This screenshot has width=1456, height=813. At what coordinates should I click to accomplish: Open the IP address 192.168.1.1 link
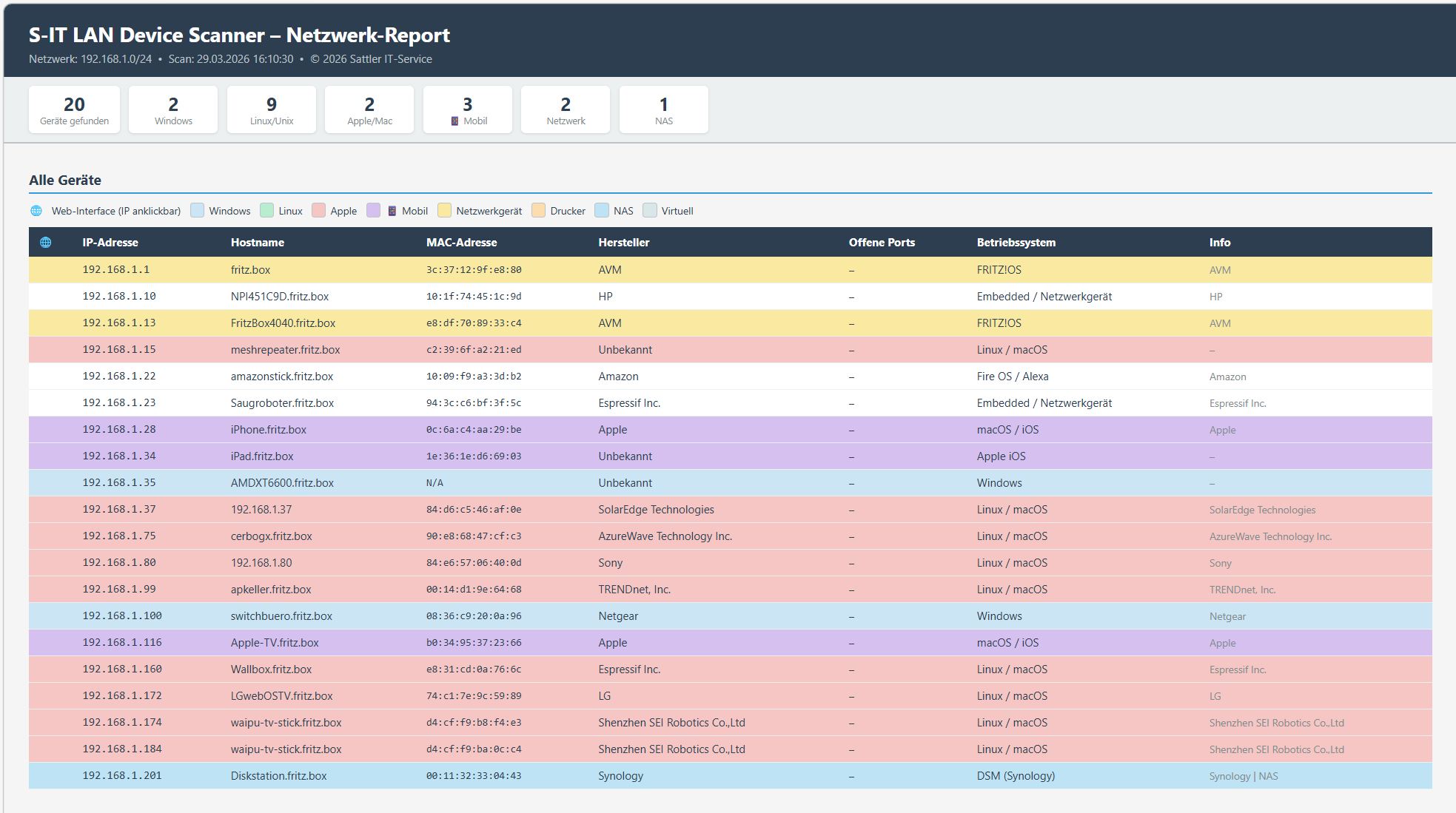(x=116, y=270)
